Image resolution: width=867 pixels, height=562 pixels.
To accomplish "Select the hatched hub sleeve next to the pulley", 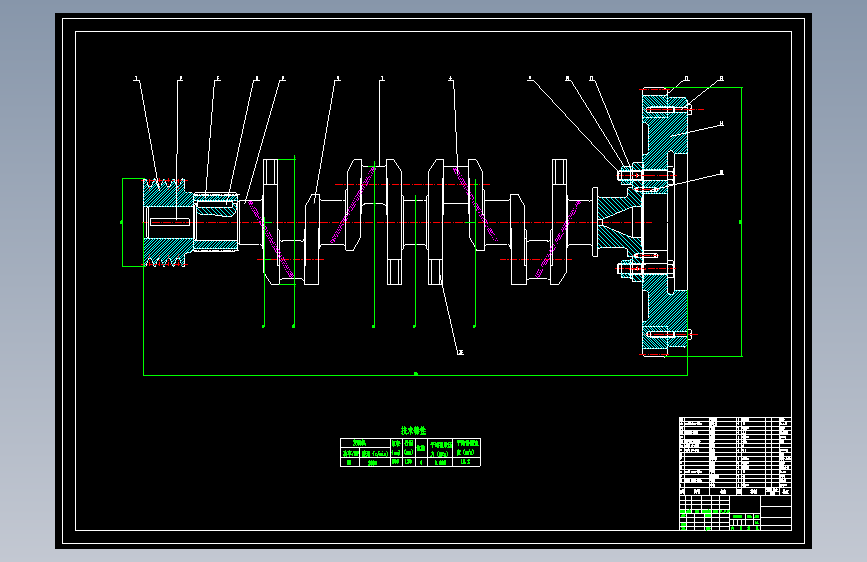I will click(216, 222).
